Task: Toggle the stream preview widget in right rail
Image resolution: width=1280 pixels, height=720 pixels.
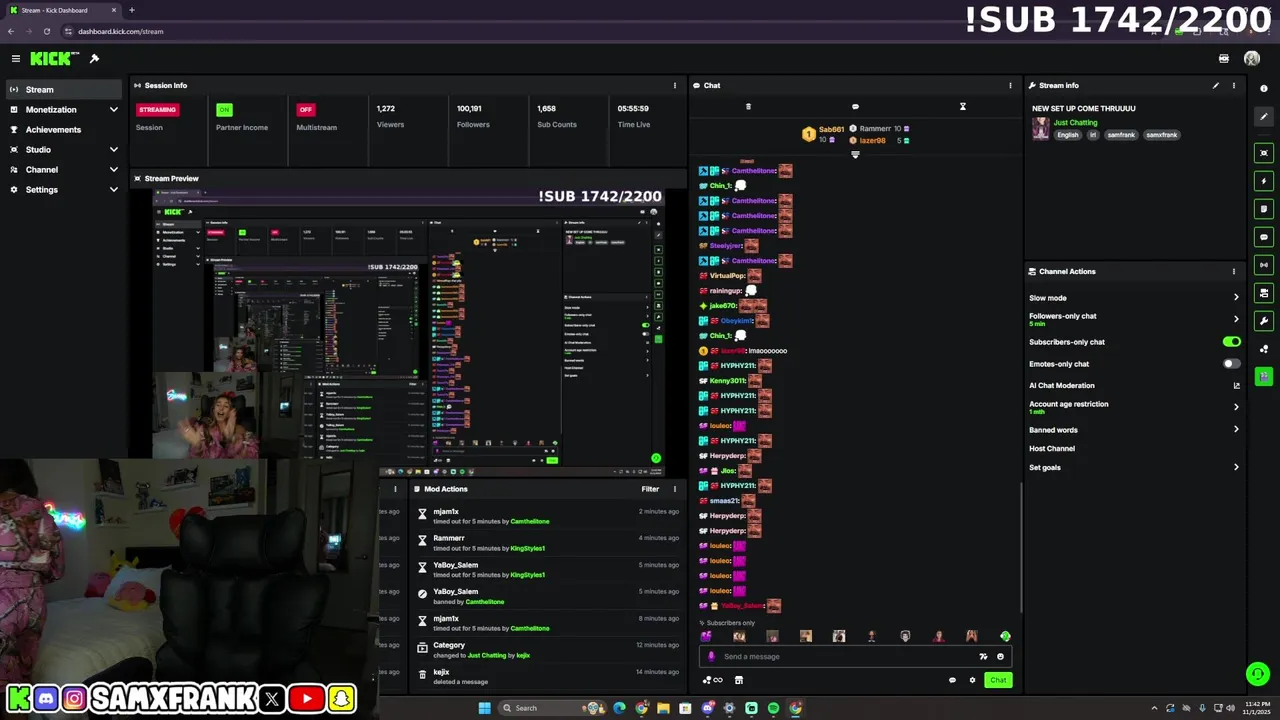Action: [1264, 153]
